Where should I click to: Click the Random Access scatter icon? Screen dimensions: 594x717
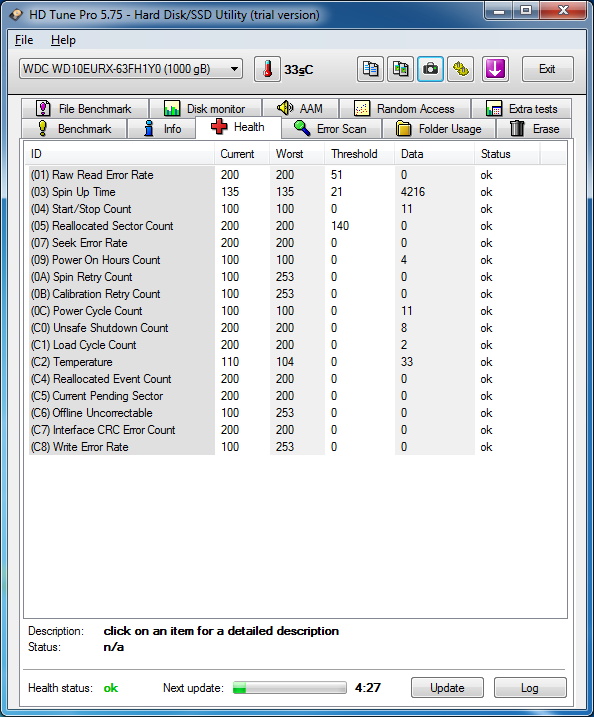(362, 109)
